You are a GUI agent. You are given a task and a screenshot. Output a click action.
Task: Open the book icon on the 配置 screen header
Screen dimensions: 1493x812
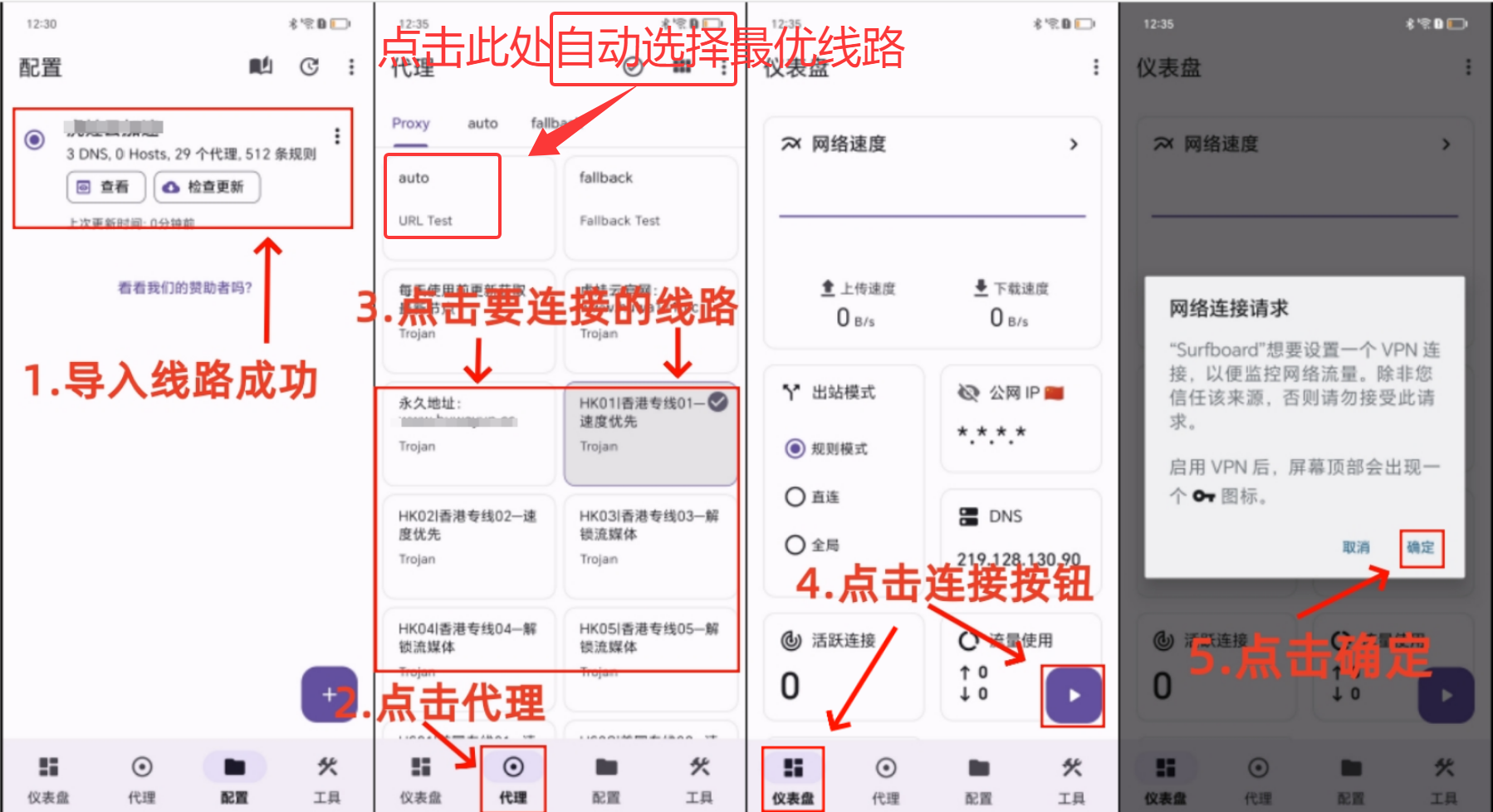pyautogui.click(x=261, y=66)
